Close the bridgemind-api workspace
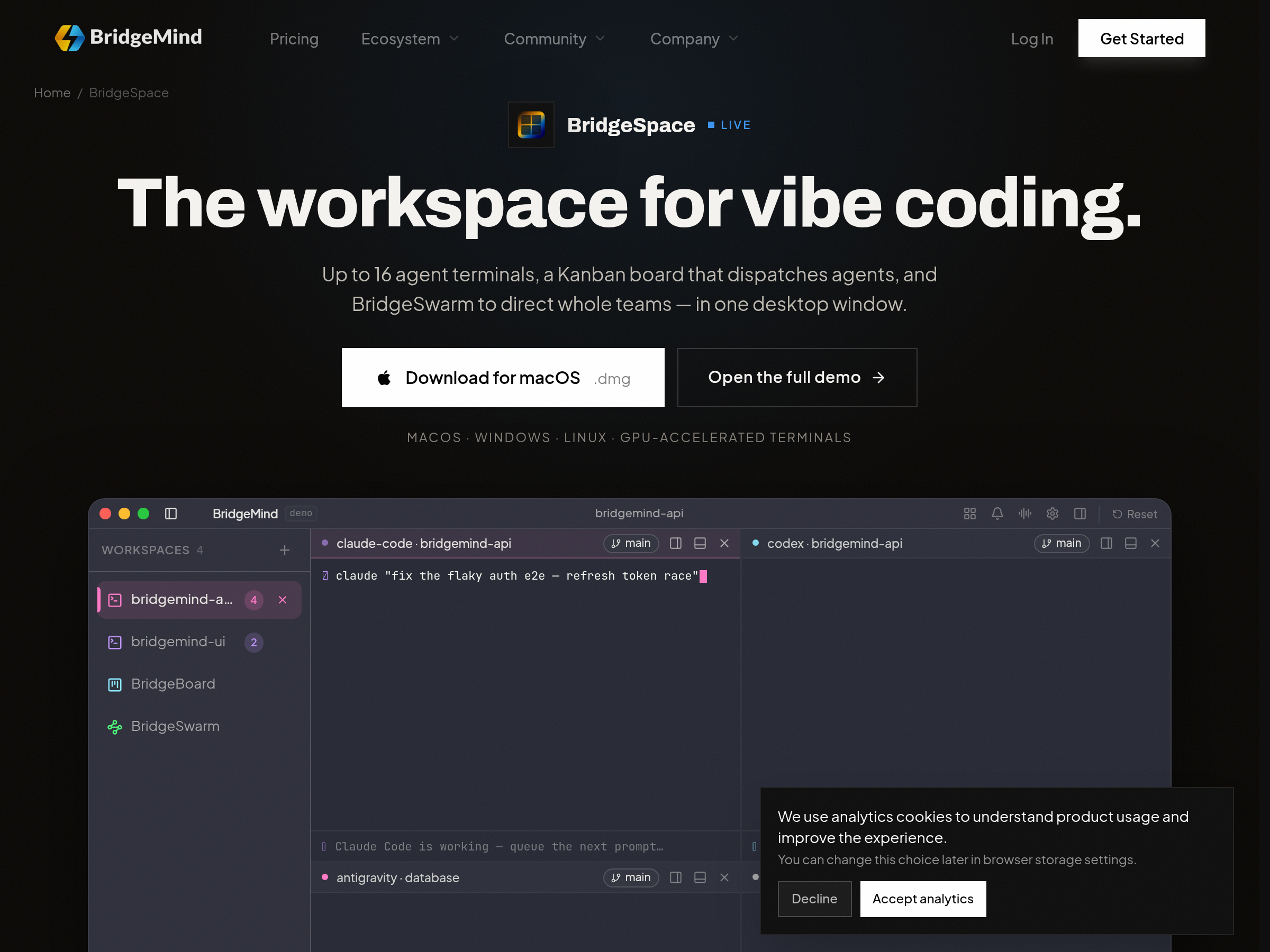The width and height of the screenshot is (1270, 952). coord(283,600)
